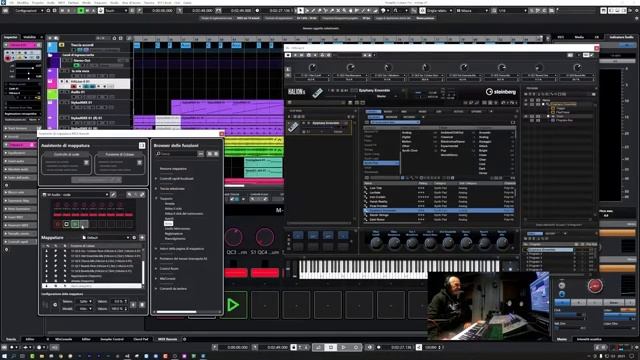
Task: Switch to the MixConsole lower zone tab
Action: pos(63,339)
